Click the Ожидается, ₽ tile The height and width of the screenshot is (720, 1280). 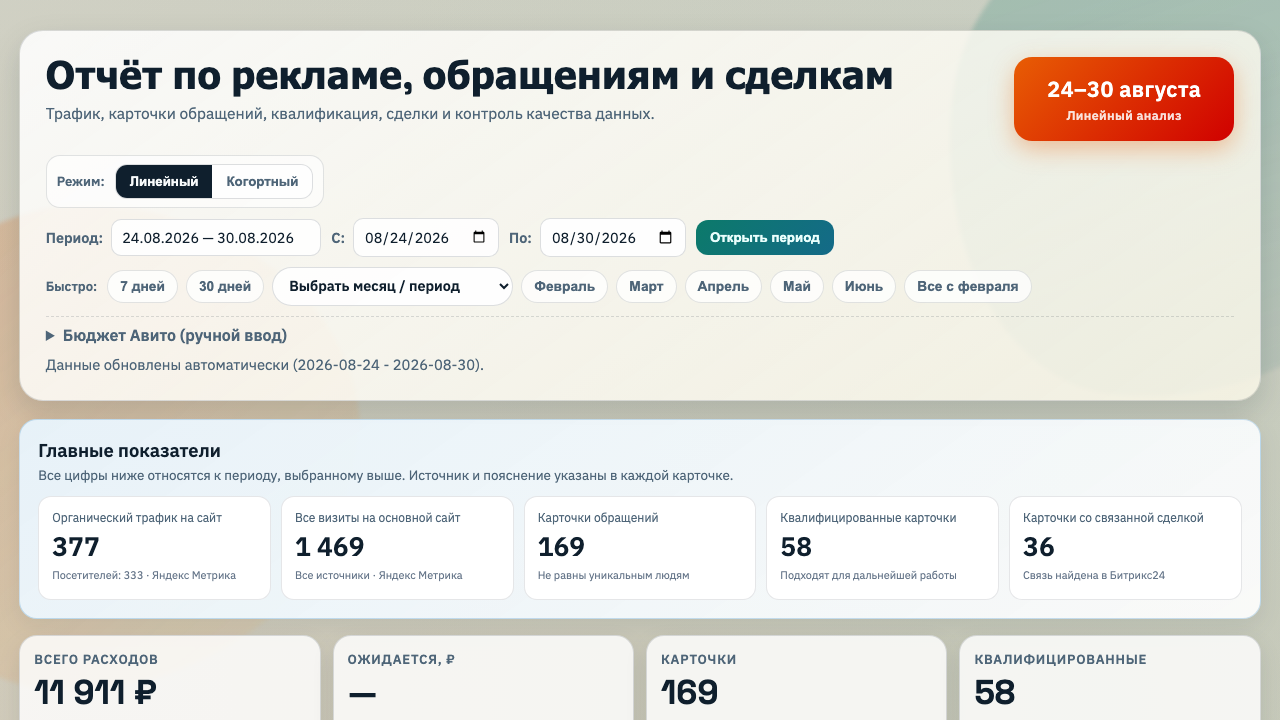tap(483, 678)
